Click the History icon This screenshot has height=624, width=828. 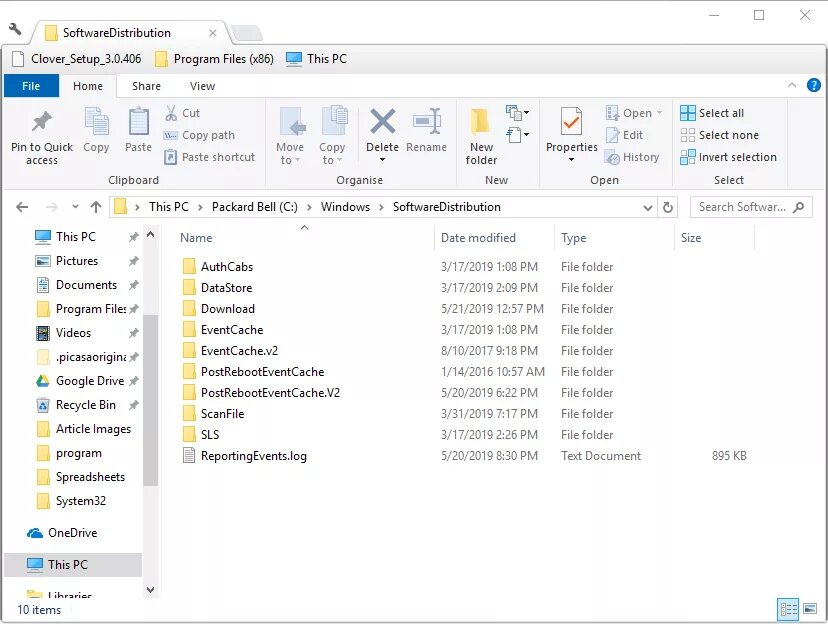634,157
